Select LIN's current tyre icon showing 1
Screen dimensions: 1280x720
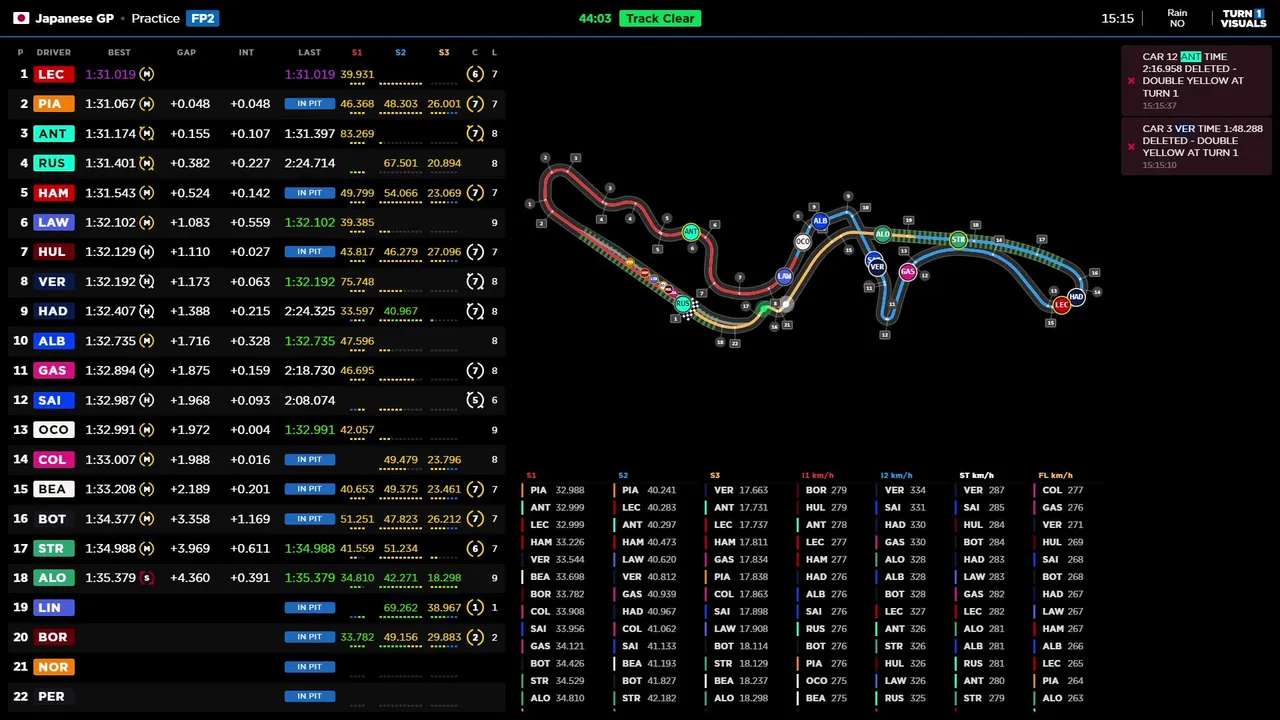click(475, 607)
